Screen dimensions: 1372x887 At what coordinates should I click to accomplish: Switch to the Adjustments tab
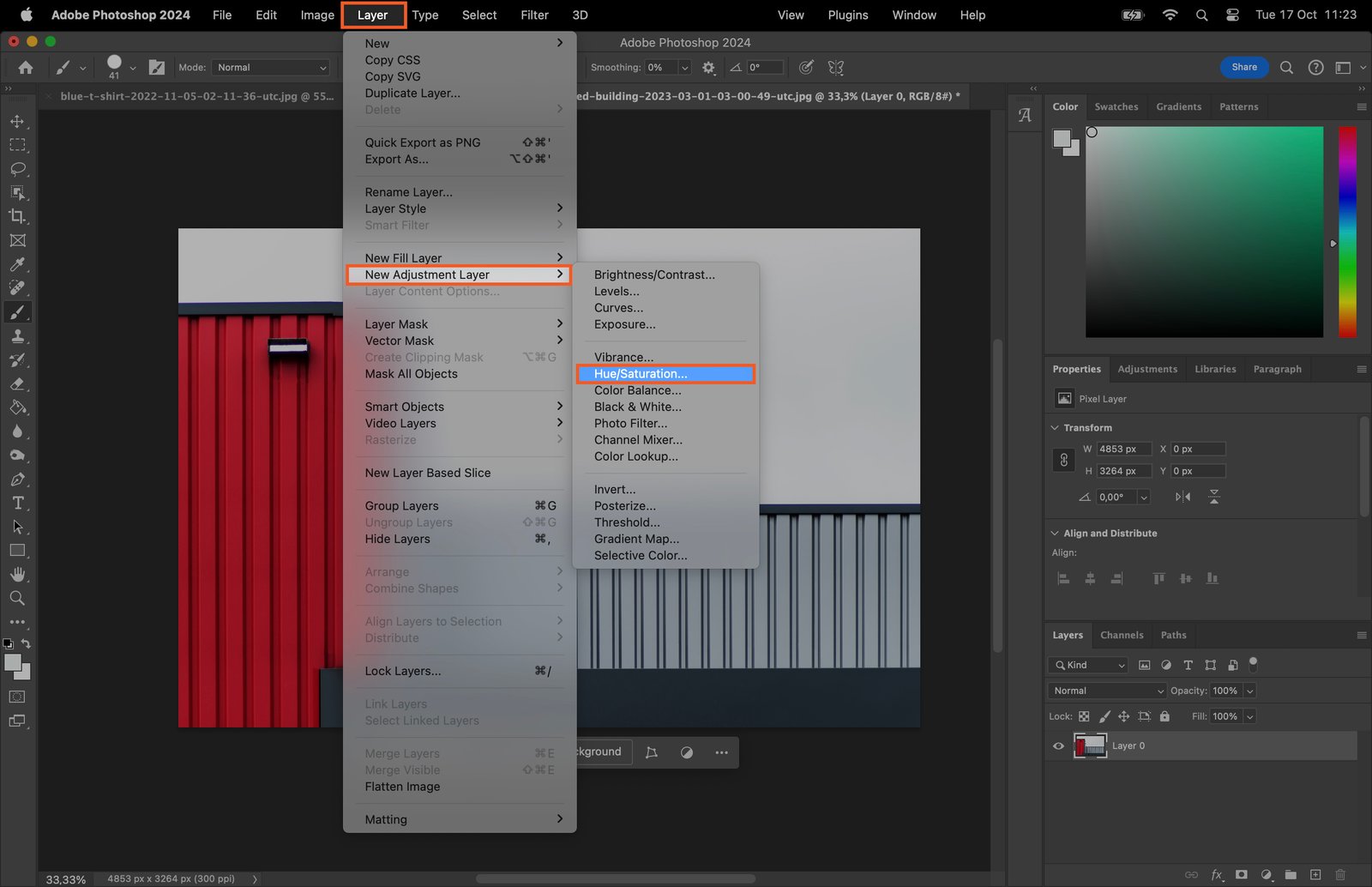[1146, 369]
